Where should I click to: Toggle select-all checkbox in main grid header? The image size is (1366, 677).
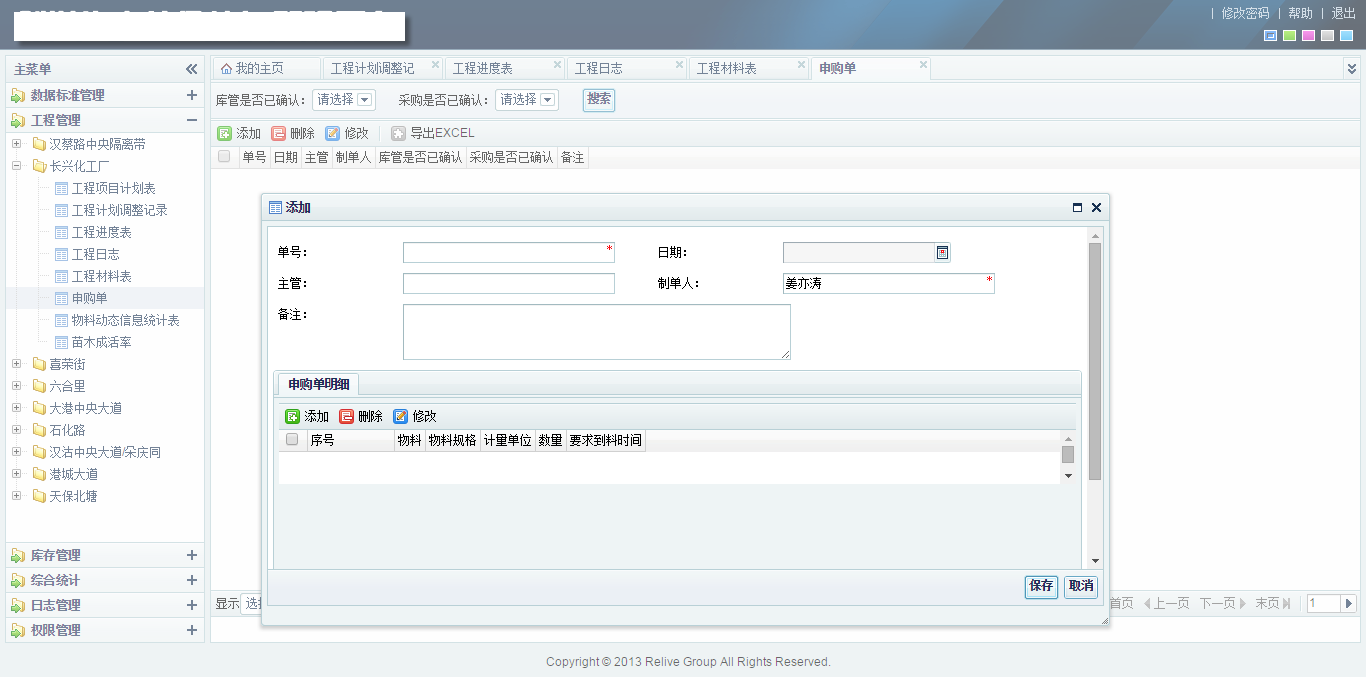[224, 156]
